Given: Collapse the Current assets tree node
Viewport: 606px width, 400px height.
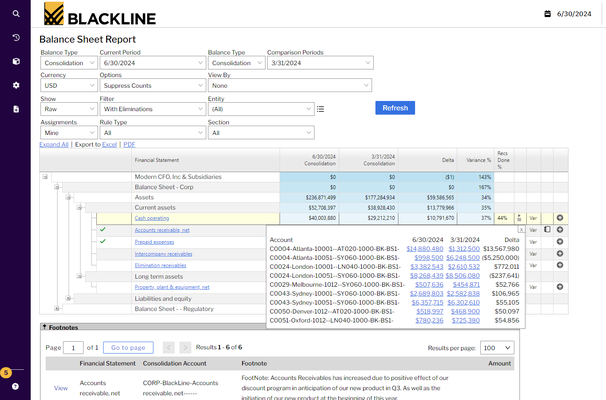Looking at the screenshot, I should (x=79, y=207).
